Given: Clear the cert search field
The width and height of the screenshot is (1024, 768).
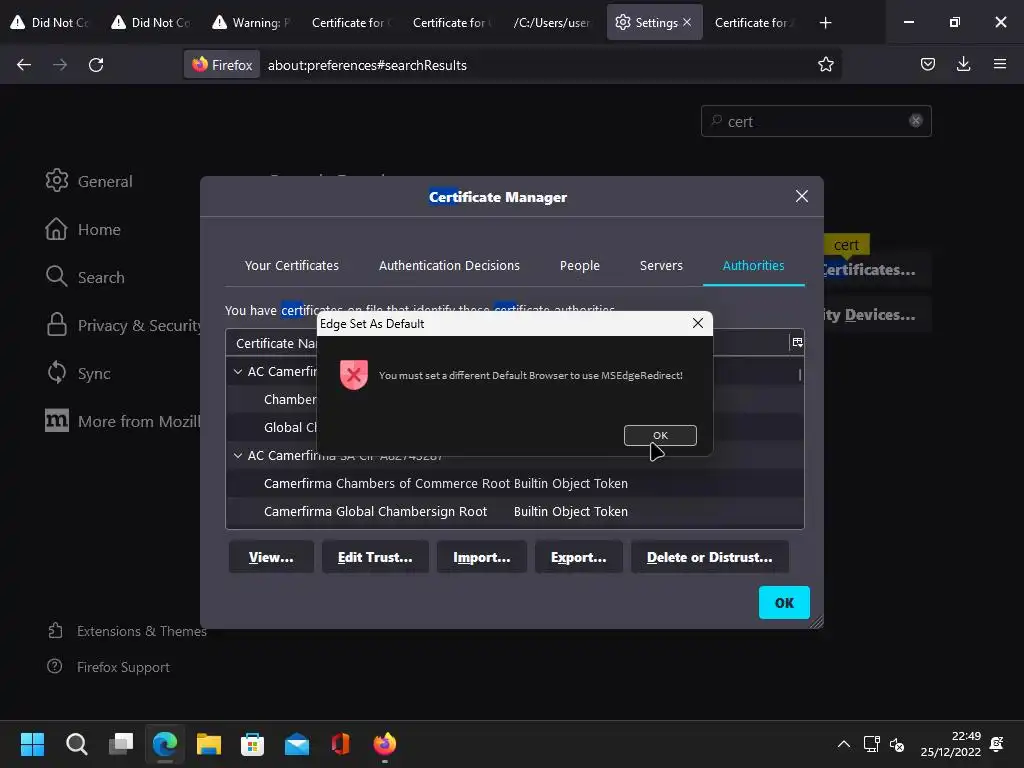Looking at the screenshot, I should [916, 121].
